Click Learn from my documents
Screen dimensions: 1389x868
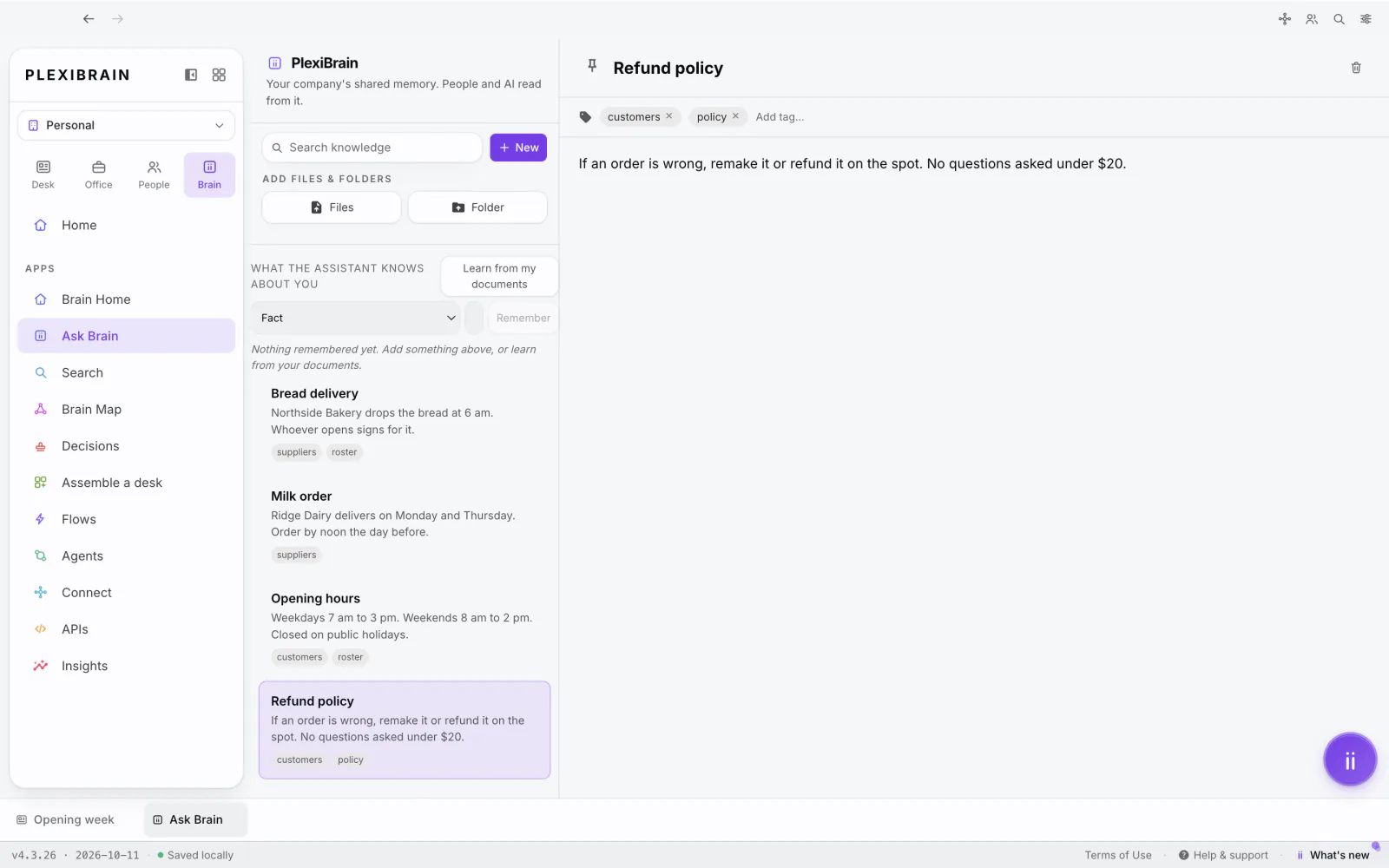point(499,276)
